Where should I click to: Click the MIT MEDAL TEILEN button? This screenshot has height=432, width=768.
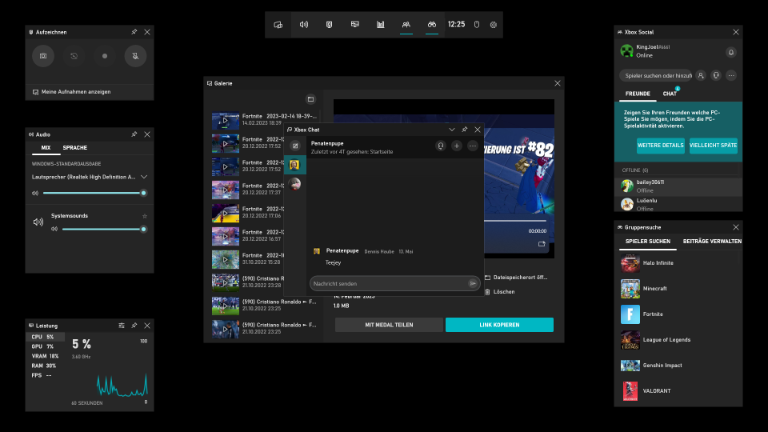click(388, 325)
